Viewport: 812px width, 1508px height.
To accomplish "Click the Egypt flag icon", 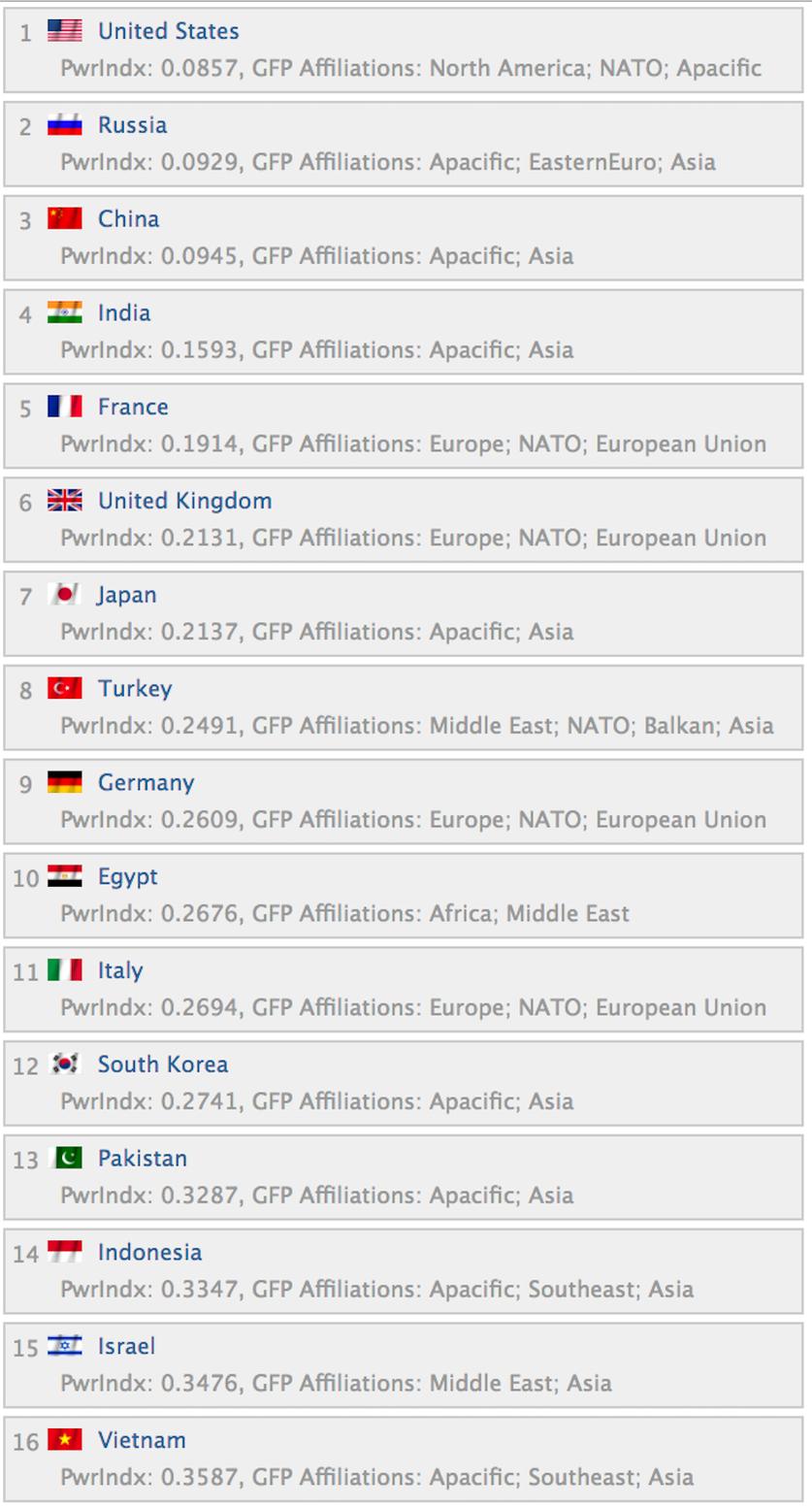I will pos(65,876).
